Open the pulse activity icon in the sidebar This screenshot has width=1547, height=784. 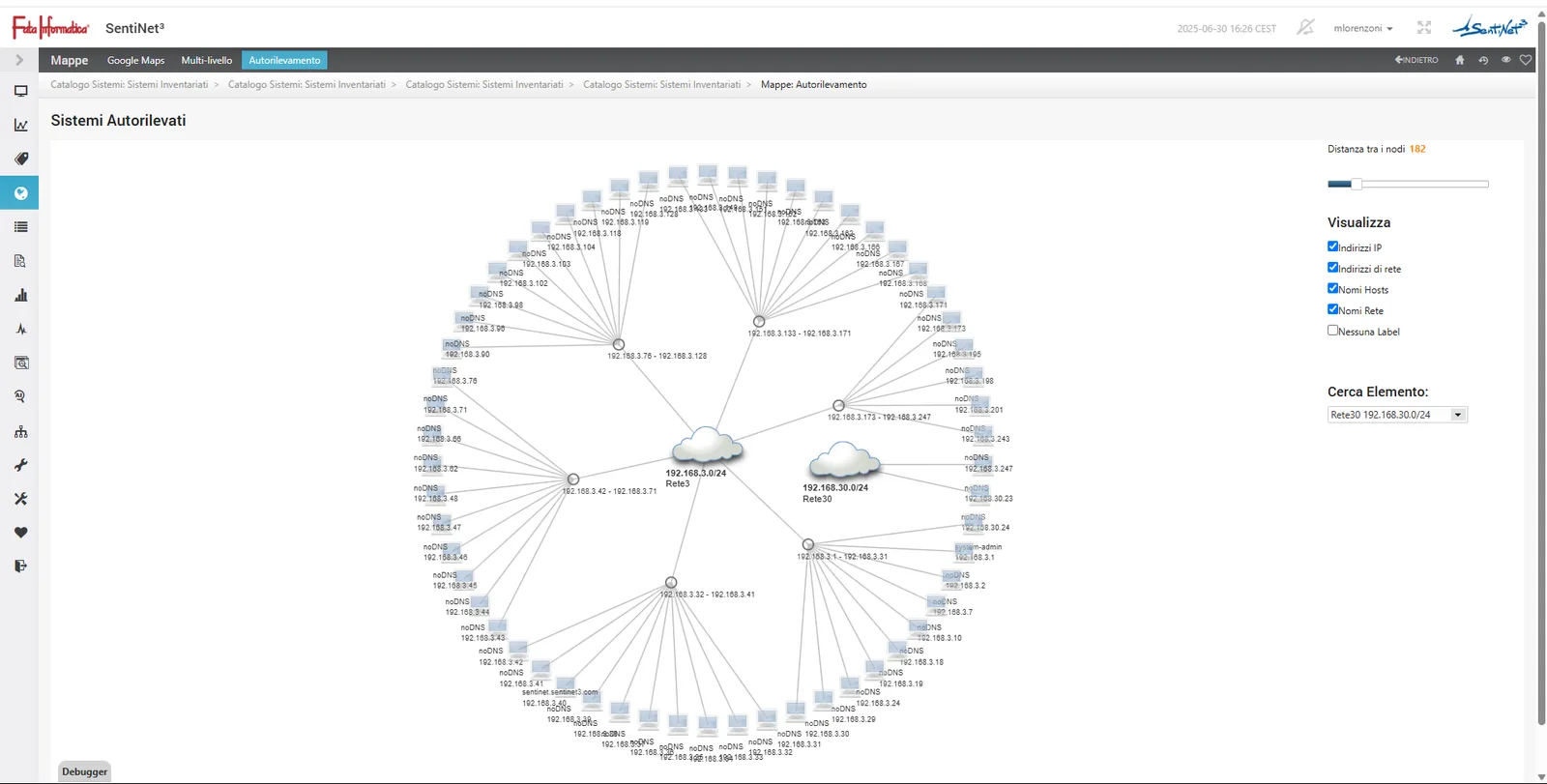tap(20, 329)
